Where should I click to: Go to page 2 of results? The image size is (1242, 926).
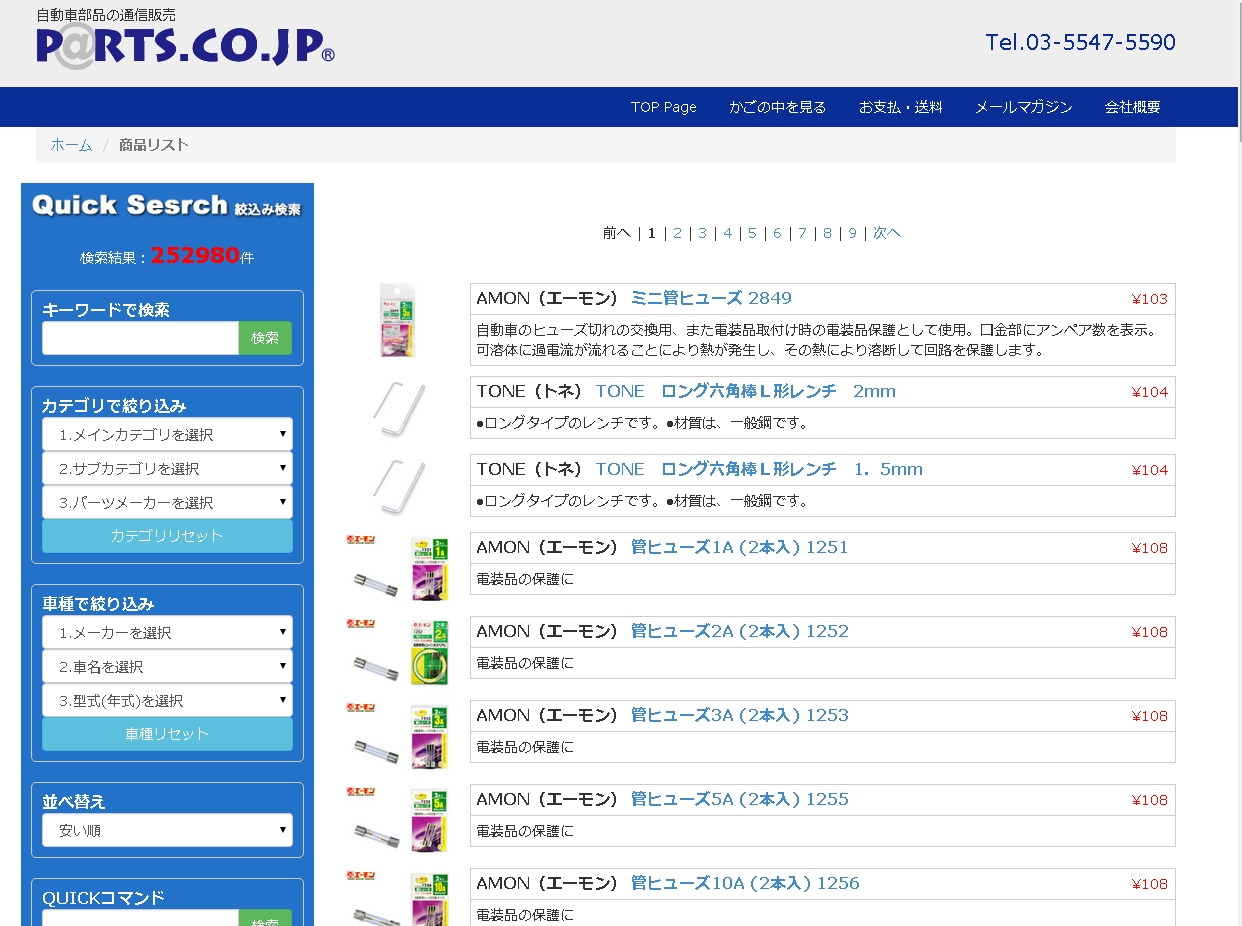pyautogui.click(x=677, y=233)
